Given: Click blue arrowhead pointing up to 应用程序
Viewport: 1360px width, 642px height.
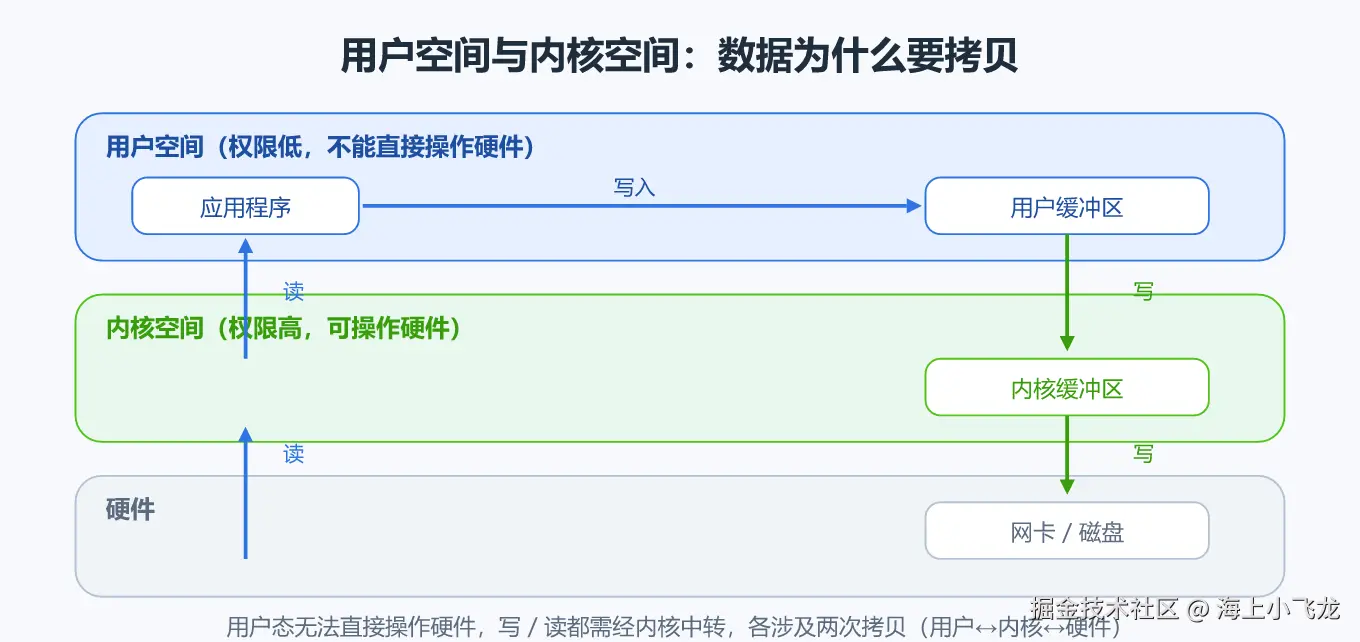Looking at the screenshot, I should [245, 244].
